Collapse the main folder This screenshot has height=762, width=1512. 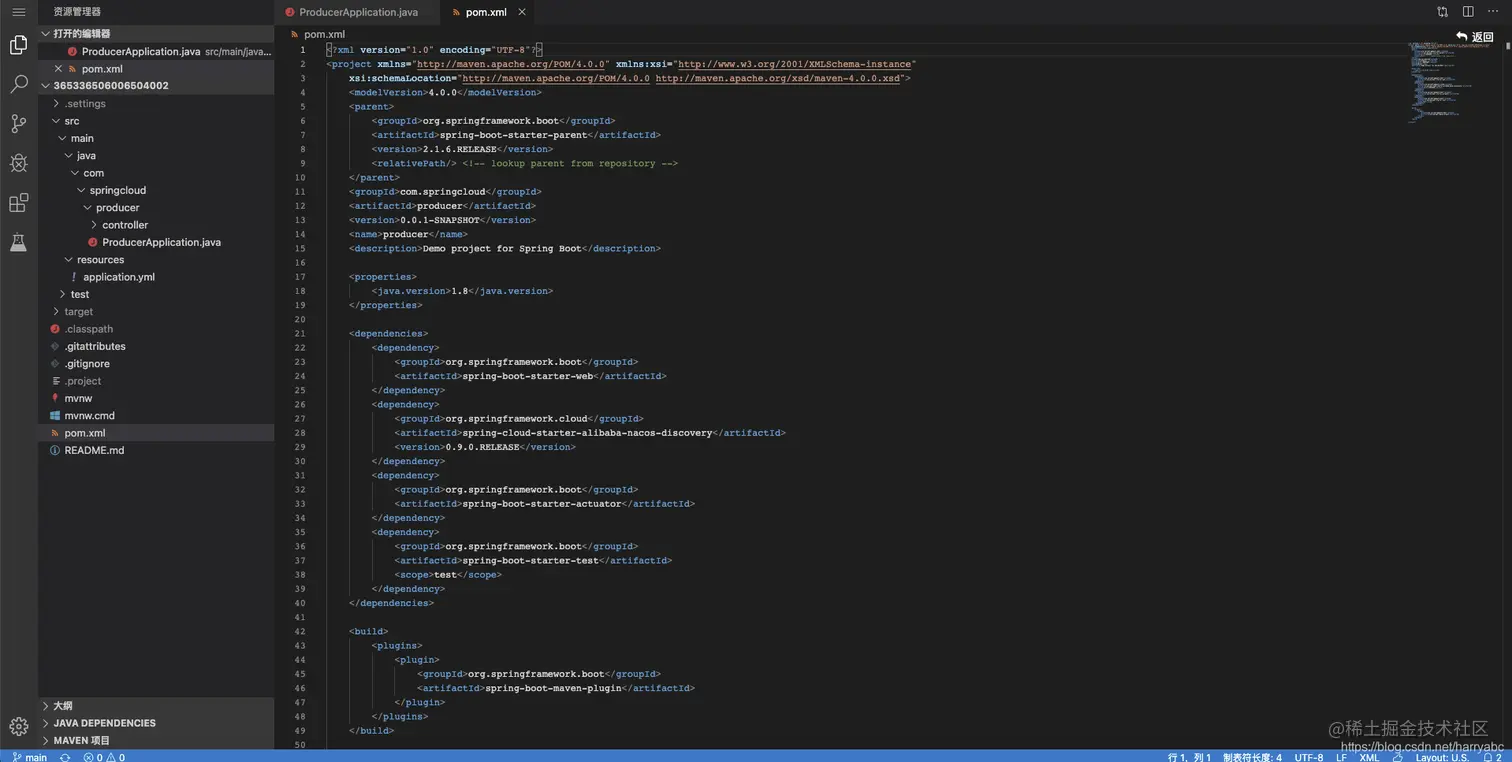[156, 138]
